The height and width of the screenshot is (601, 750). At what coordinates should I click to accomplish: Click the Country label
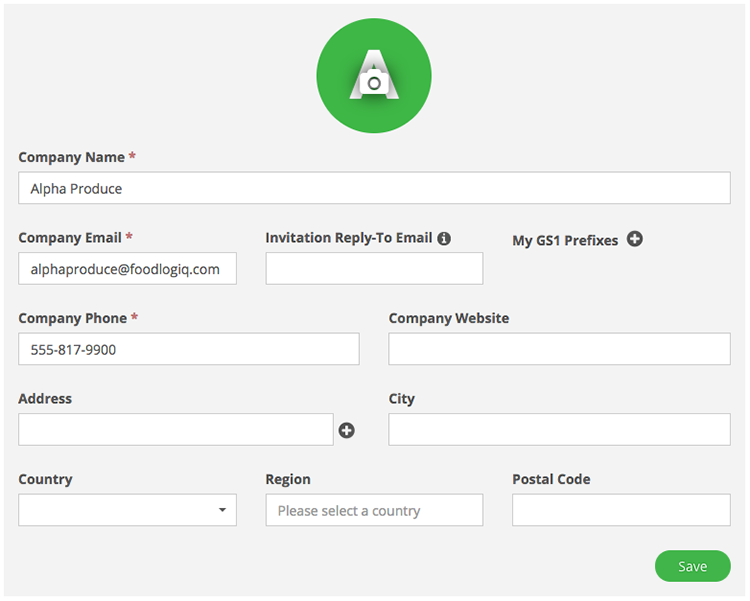point(45,479)
